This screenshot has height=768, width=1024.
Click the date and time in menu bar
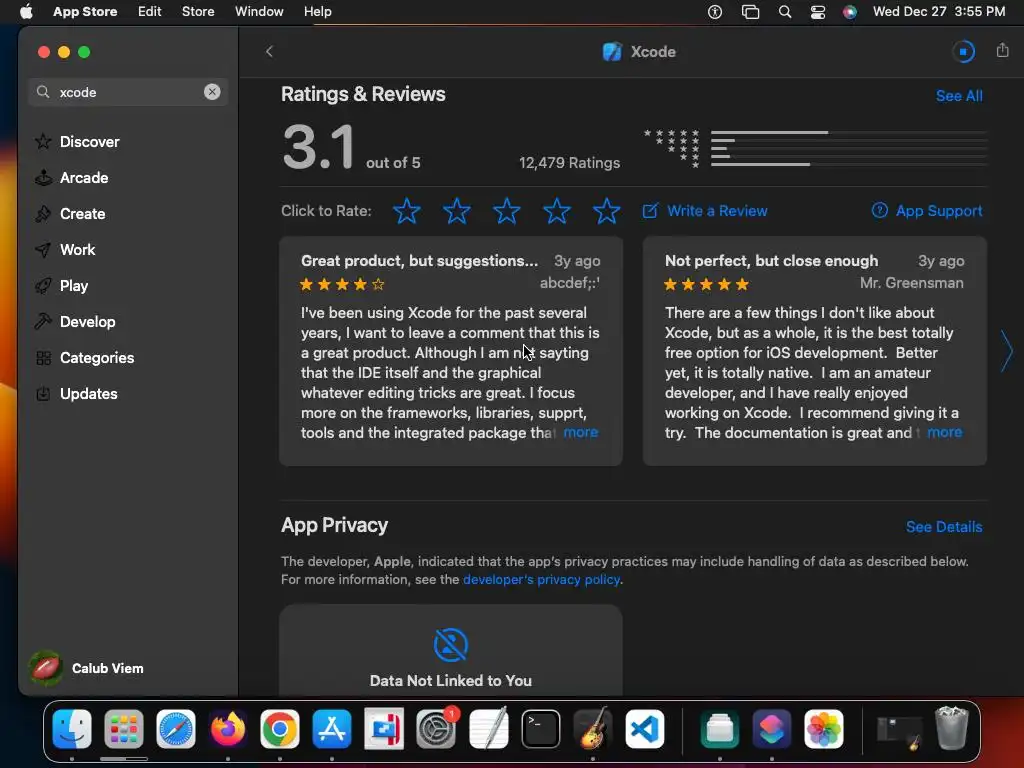(x=939, y=12)
